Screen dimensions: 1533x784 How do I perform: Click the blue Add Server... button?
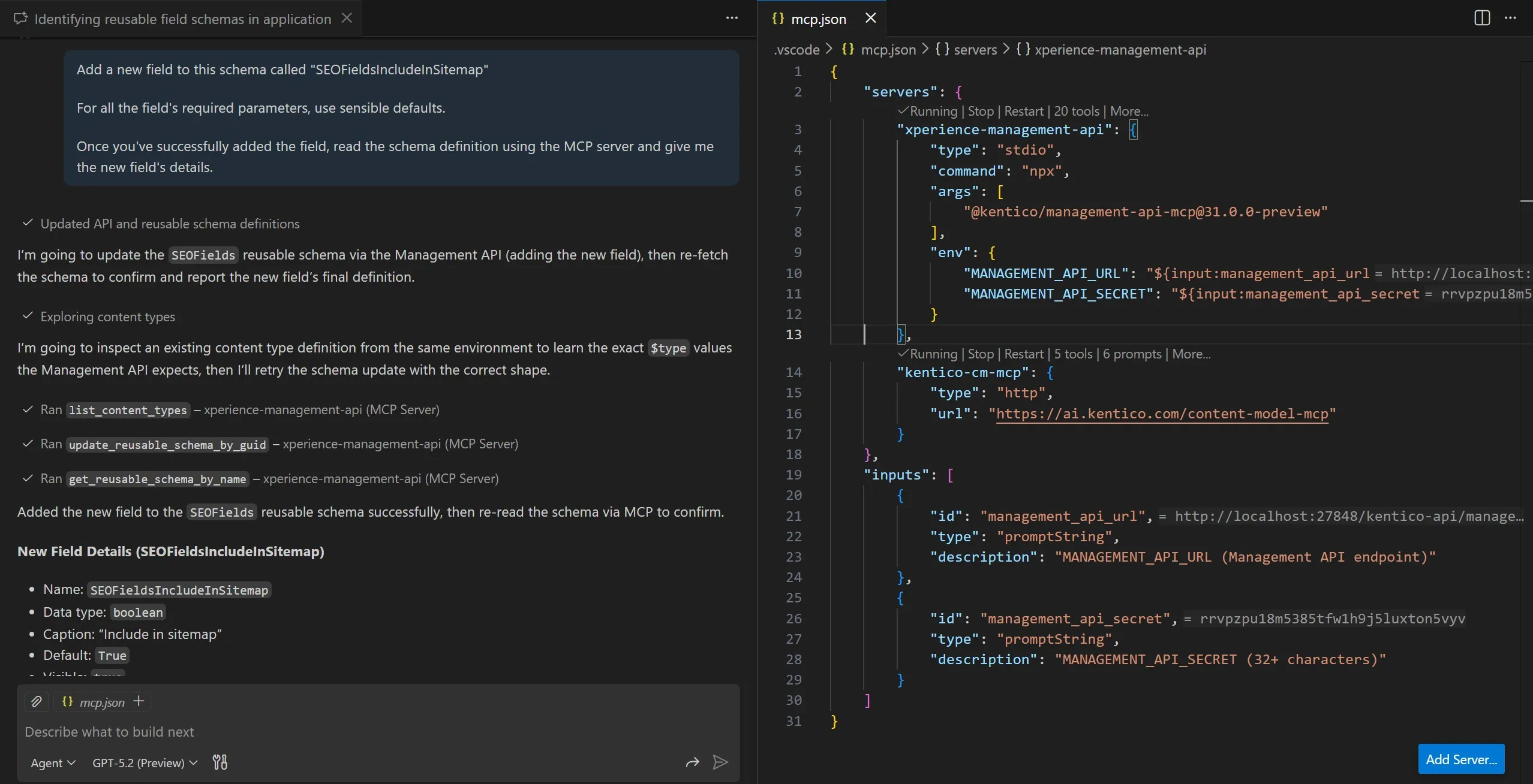point(1461,759)
